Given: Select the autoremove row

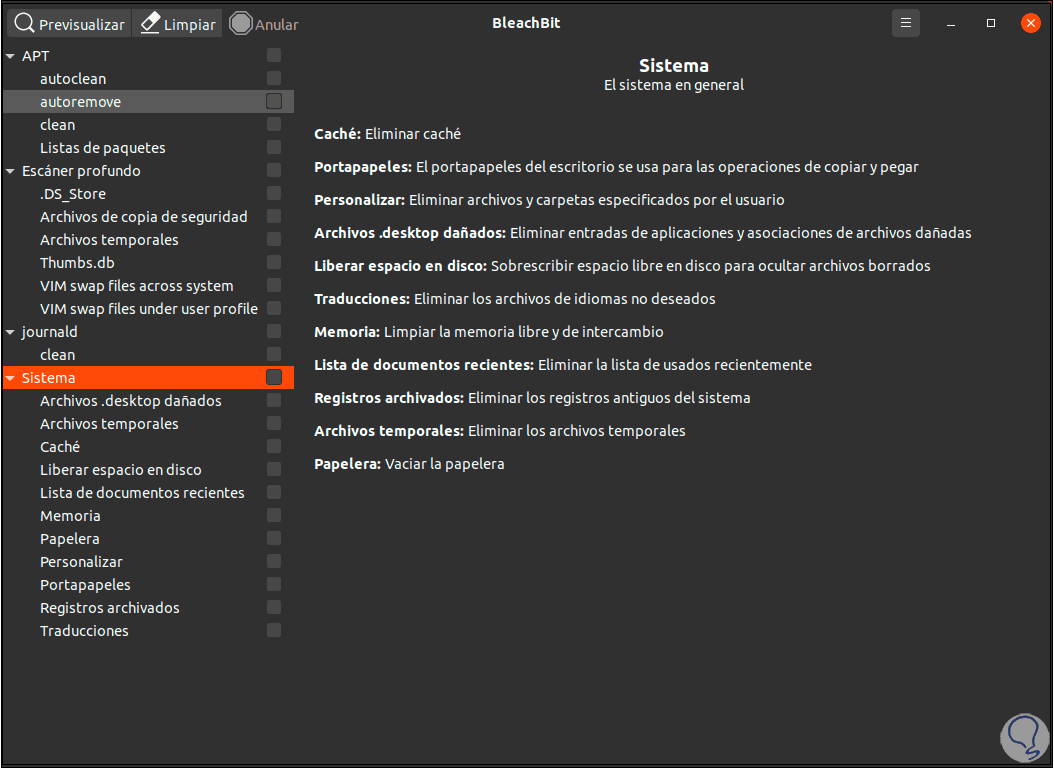Looking at the screenshot, I should (149, 102).
